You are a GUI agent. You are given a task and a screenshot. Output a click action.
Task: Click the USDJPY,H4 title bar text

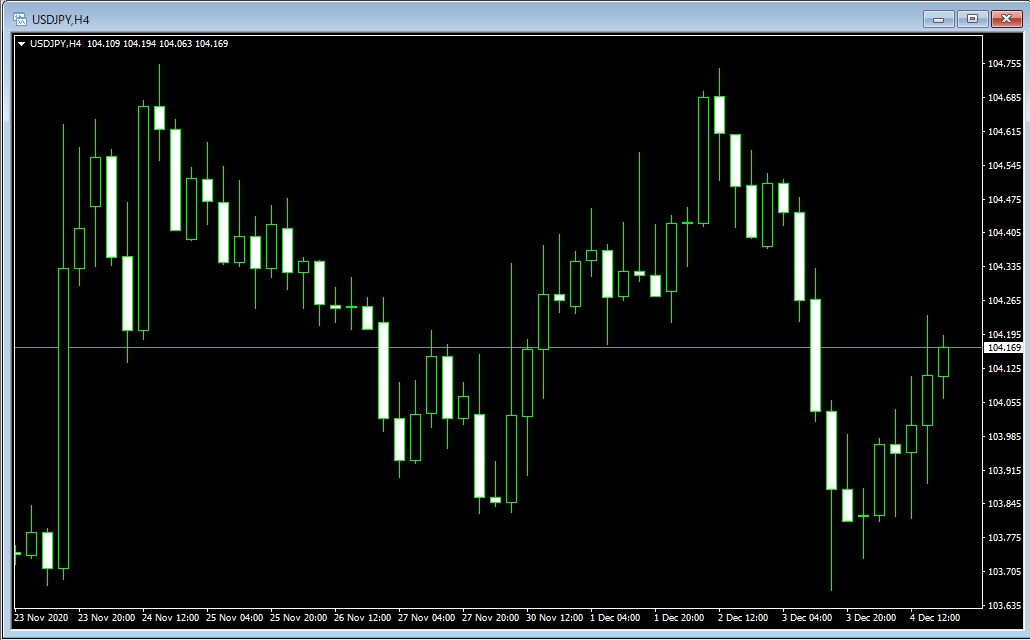pyautogui.click(x=60, y=20)
